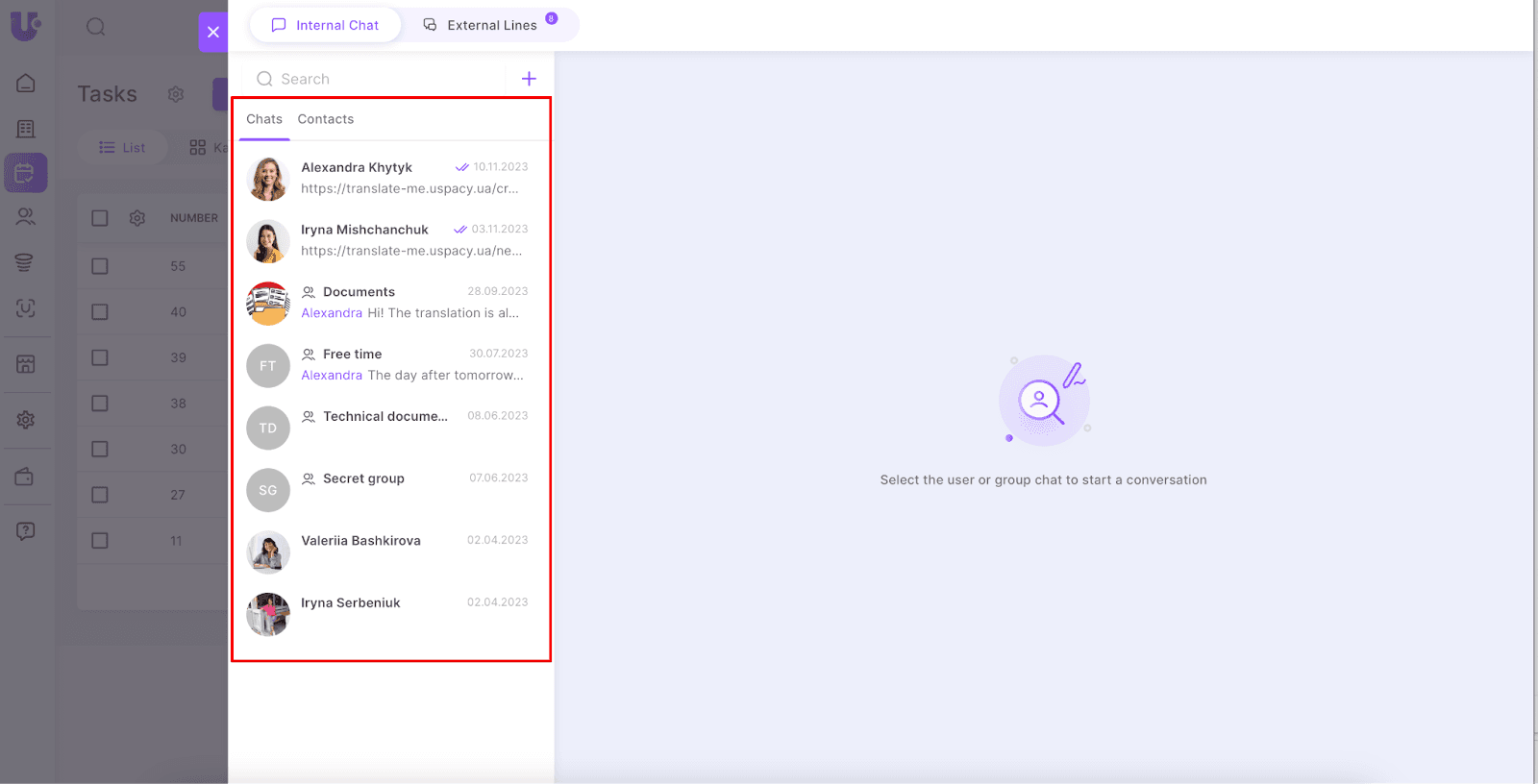The height and width of the screenshot is (784, 1538).
Task: Click the magnifier icon in top bar
Action: (96, 27)
